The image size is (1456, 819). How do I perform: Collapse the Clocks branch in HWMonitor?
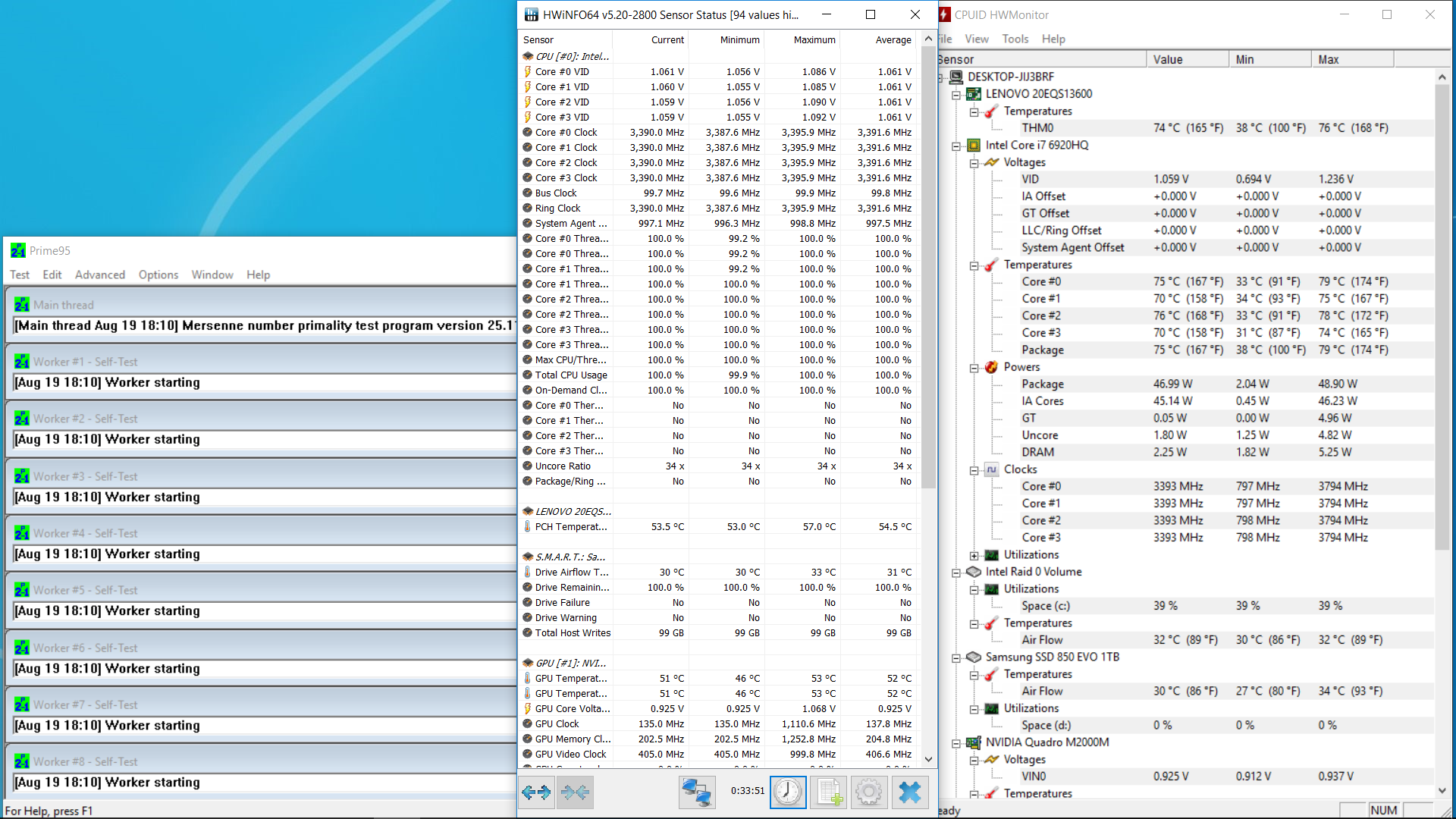(974, 470)
